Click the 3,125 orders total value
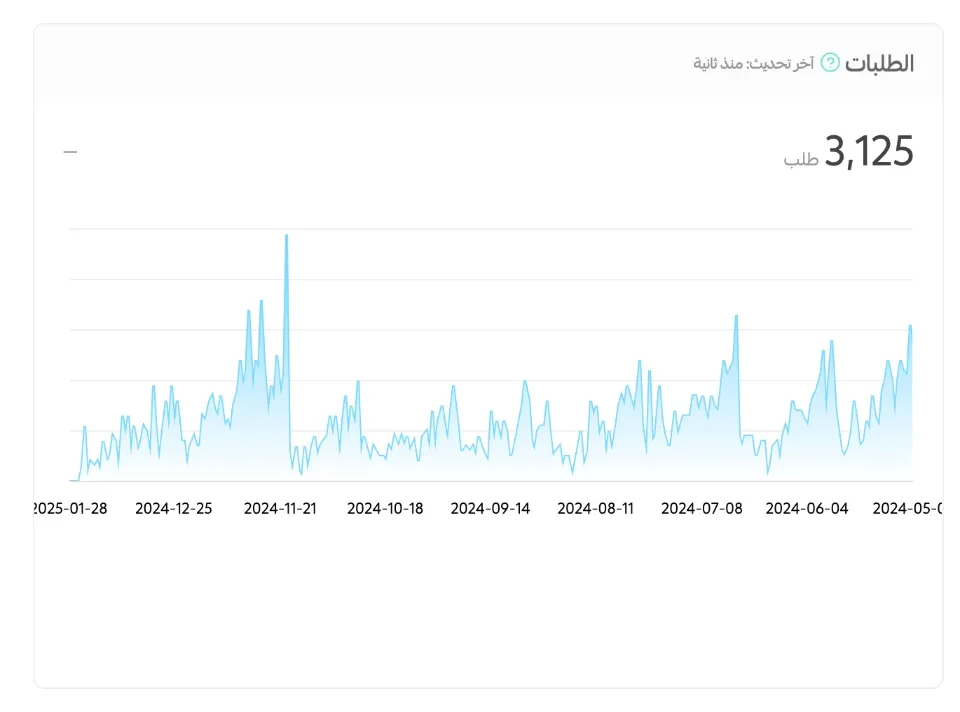960x712 pixels. [x=869, y=151]
